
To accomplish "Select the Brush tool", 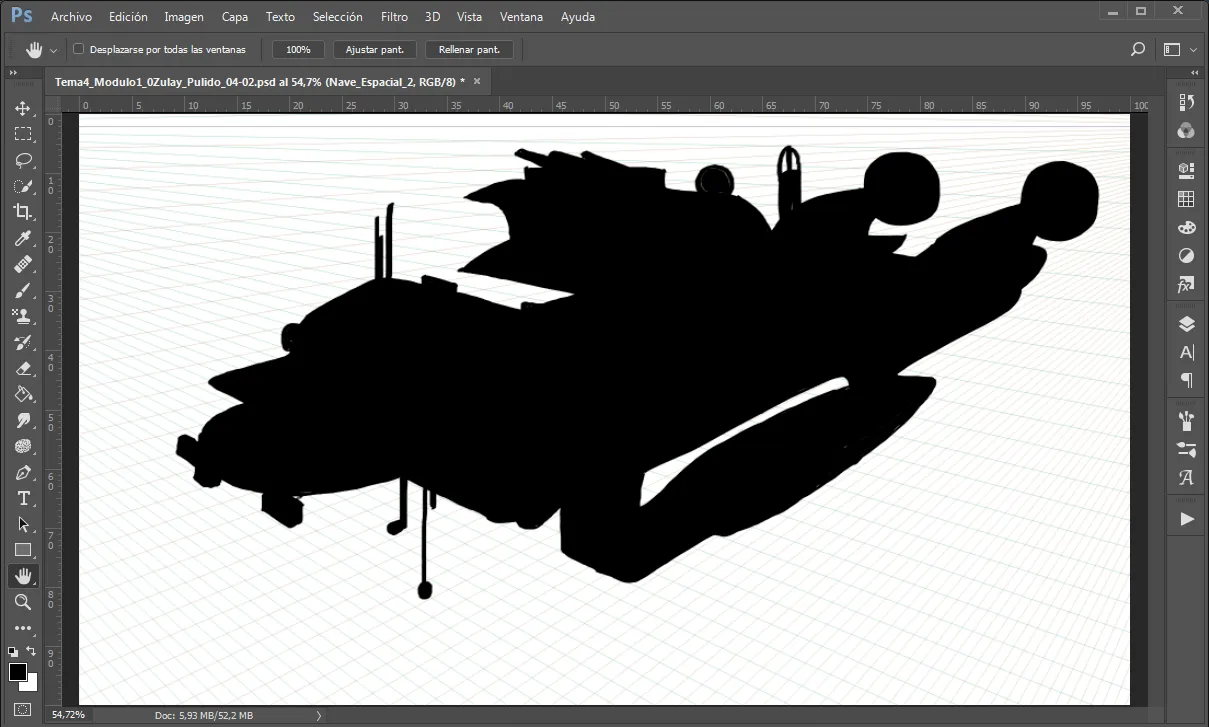I will tap(23, 290).
